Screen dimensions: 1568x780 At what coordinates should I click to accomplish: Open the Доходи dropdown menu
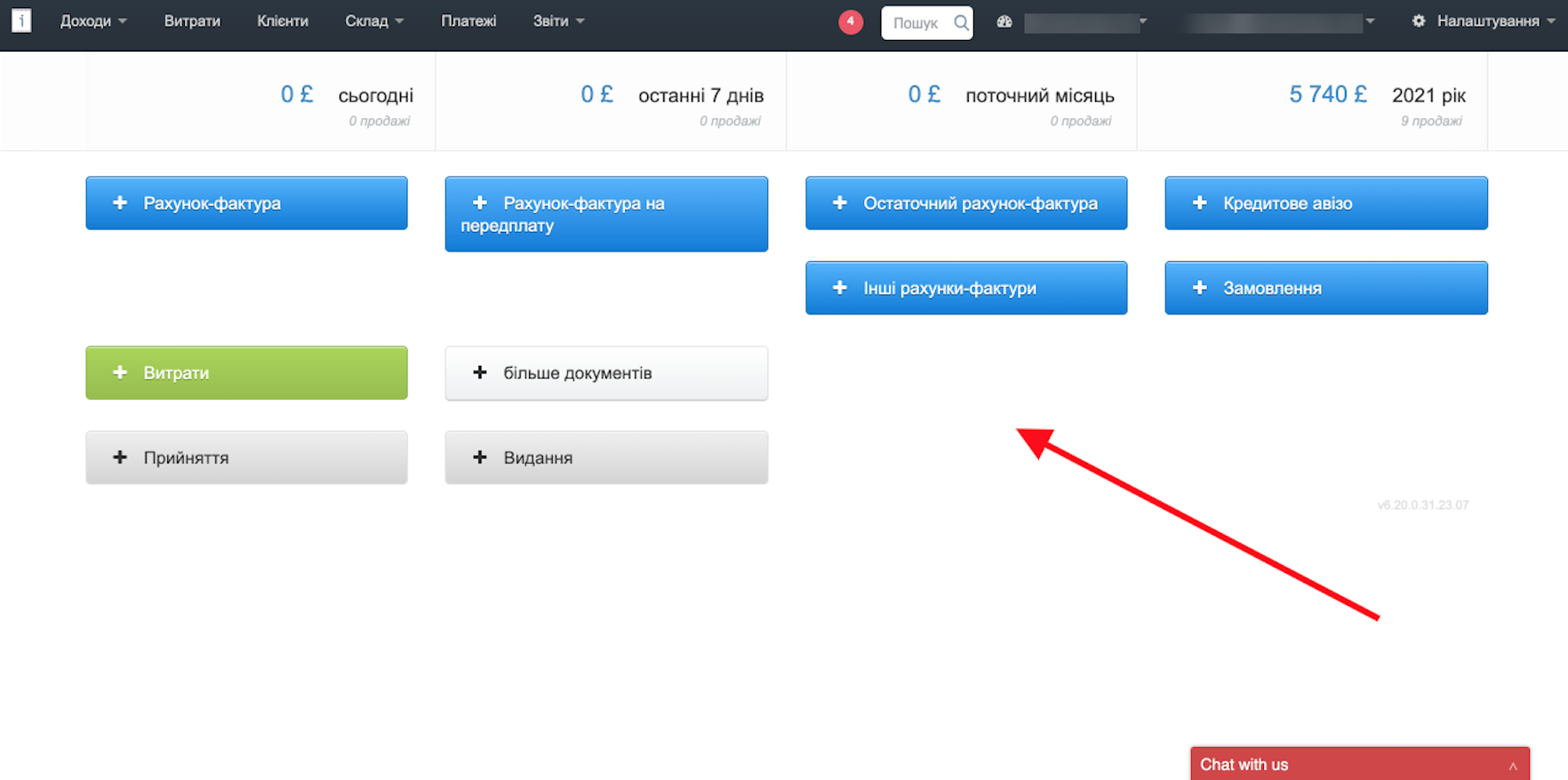[x=93, y=21]
